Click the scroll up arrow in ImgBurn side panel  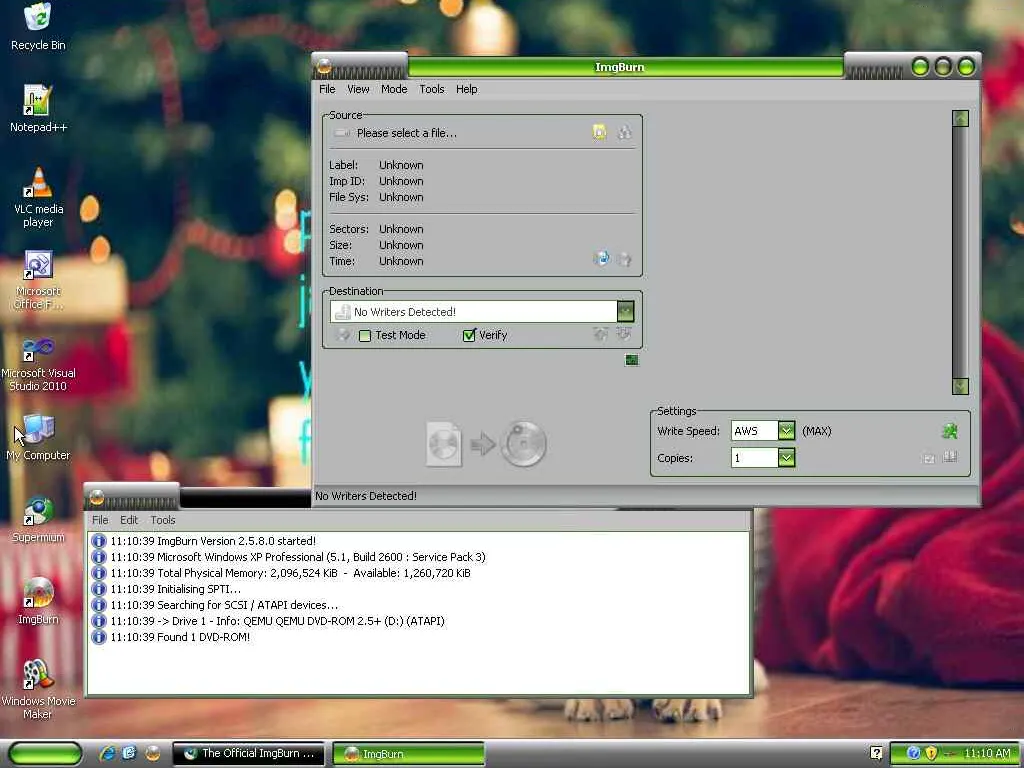pyautogui.click(x=960, y=118)
